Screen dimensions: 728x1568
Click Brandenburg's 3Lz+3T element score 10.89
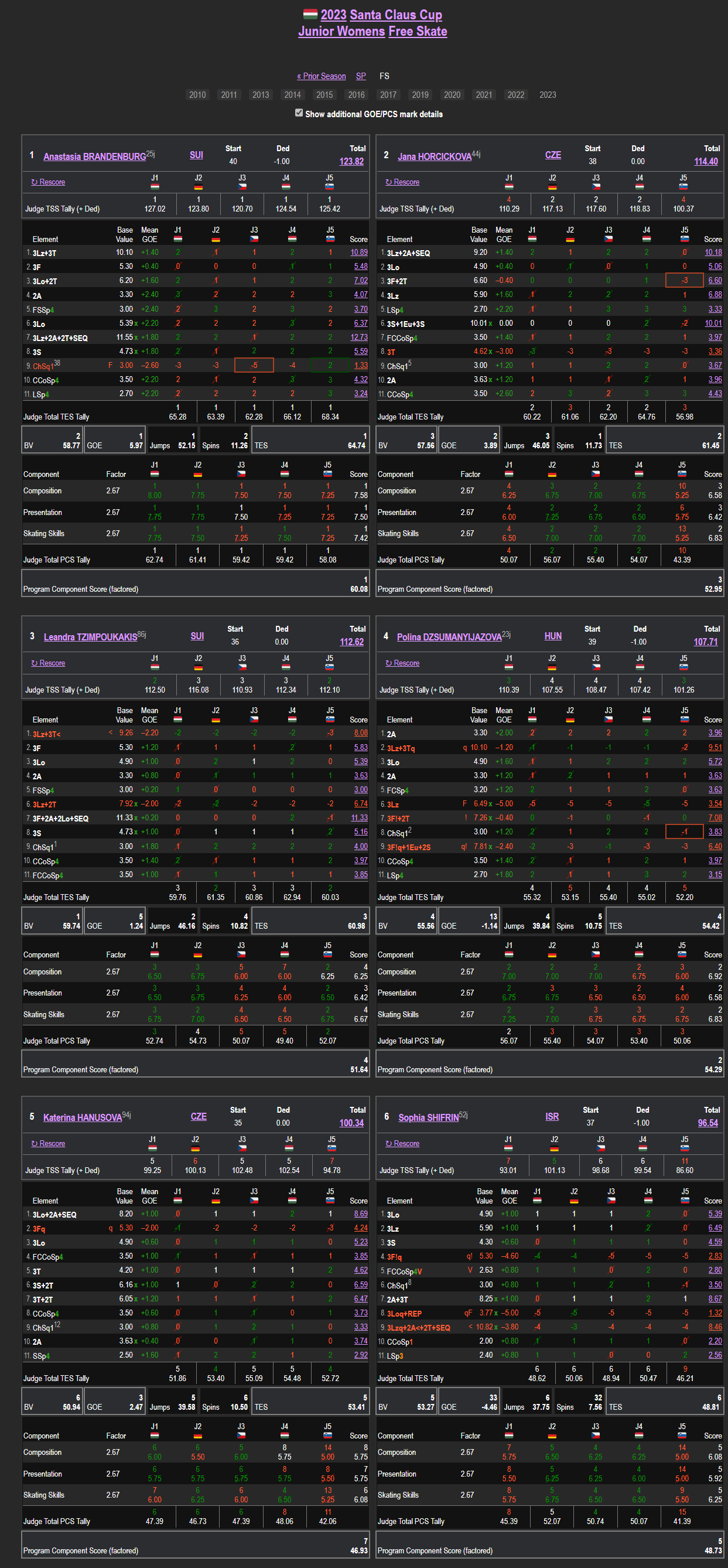(x=358, y=253)
